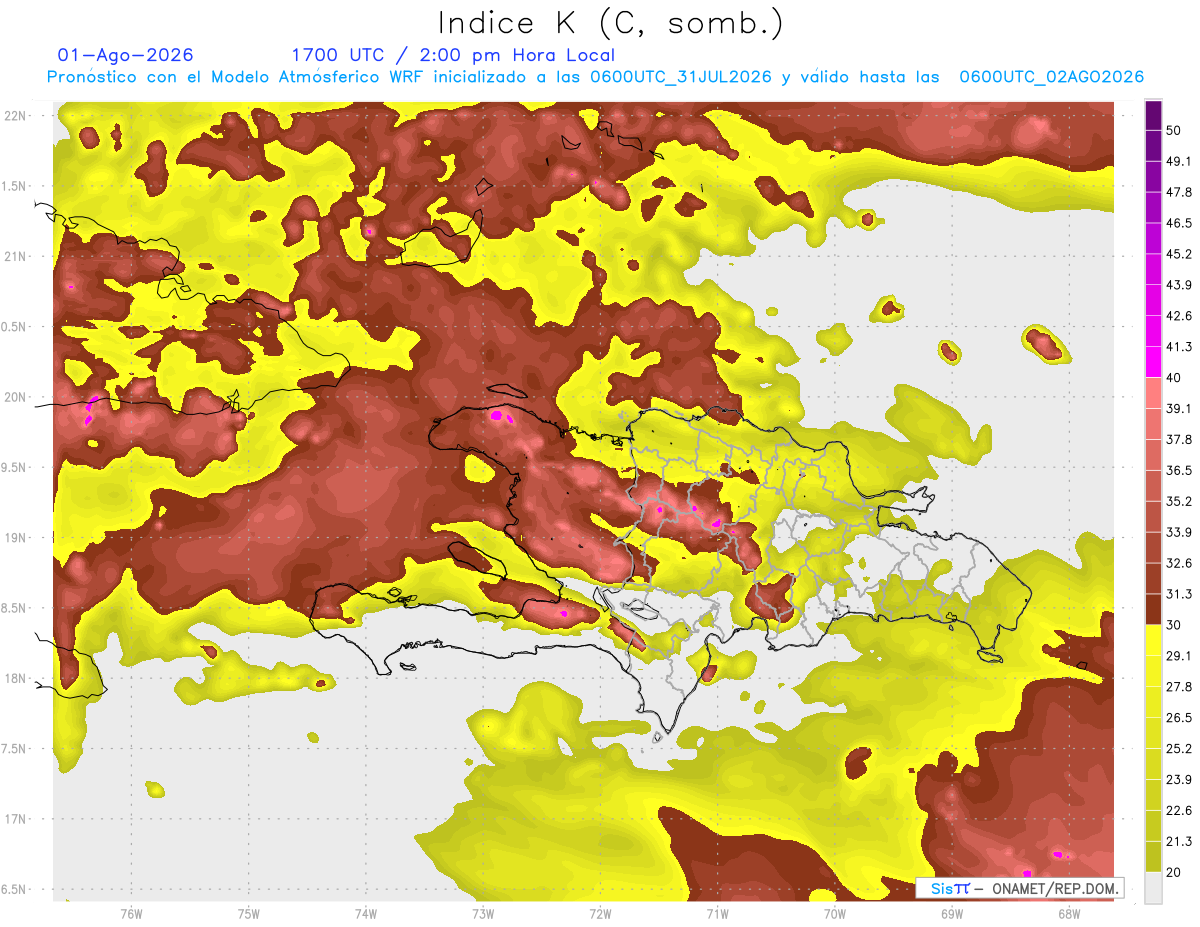The image size is (1200, 927).
Task: Click the legend value "21.3"
Action: (1179, 841)
